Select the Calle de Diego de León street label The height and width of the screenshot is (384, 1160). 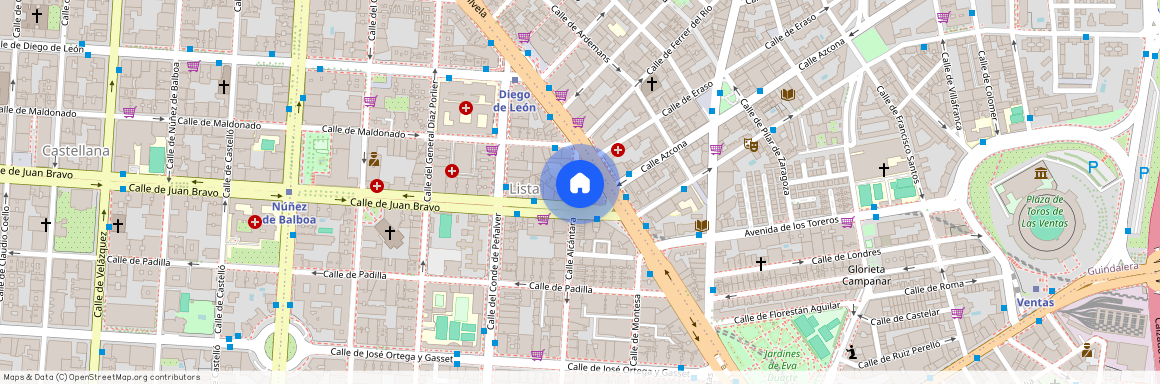42,47
